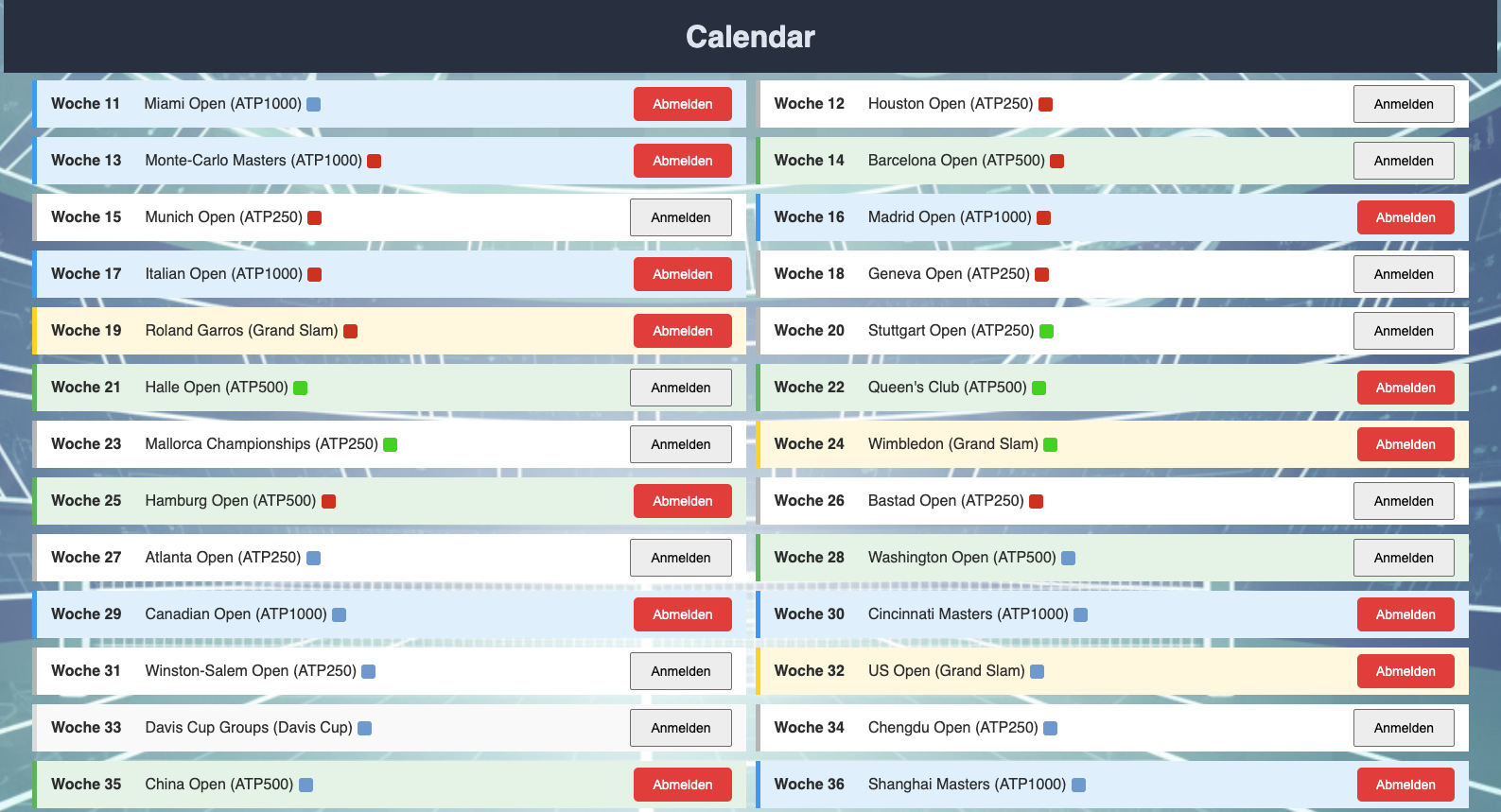Click blue square beside Canadian Open

340,615
